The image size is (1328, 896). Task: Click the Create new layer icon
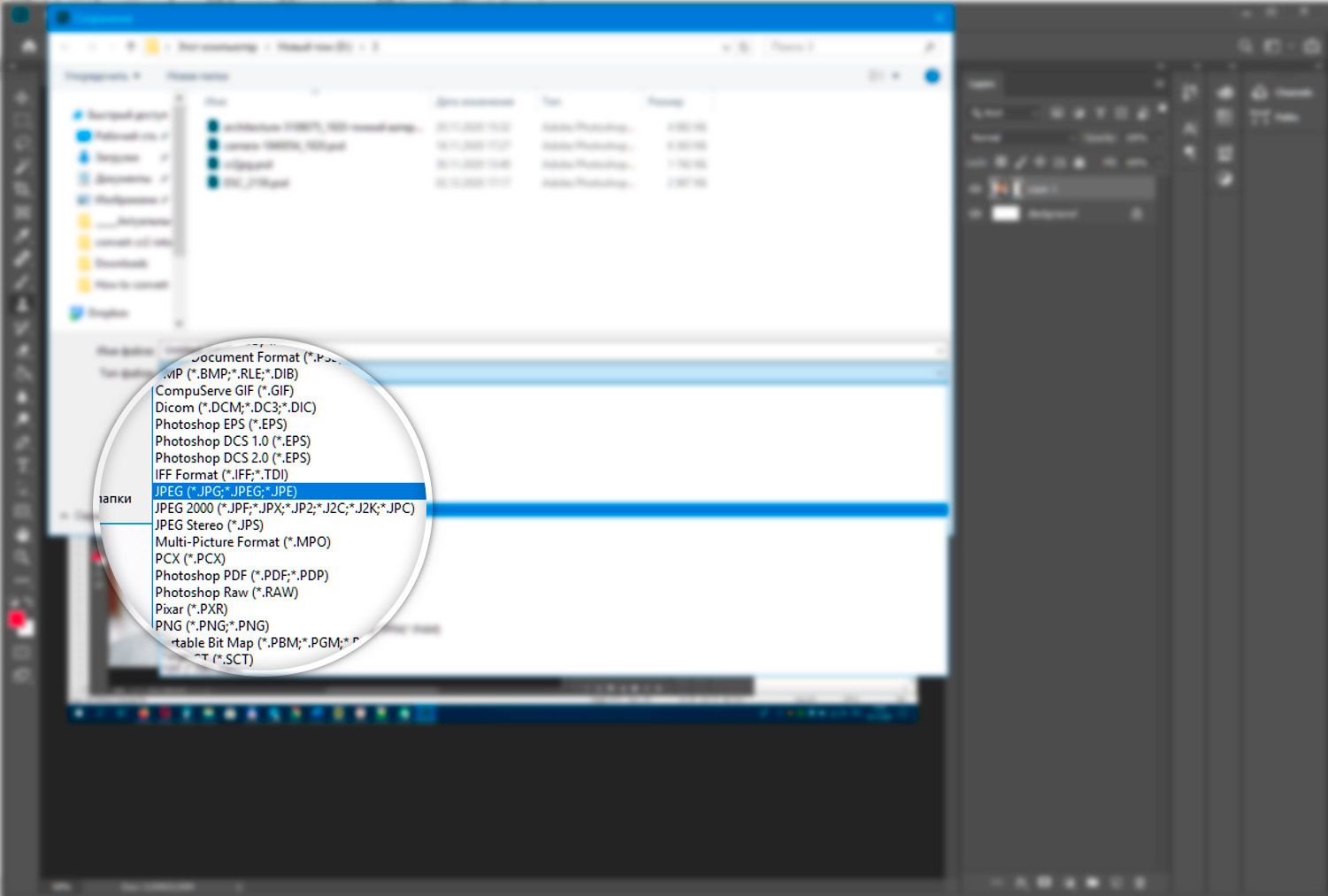pos(1115,882)
